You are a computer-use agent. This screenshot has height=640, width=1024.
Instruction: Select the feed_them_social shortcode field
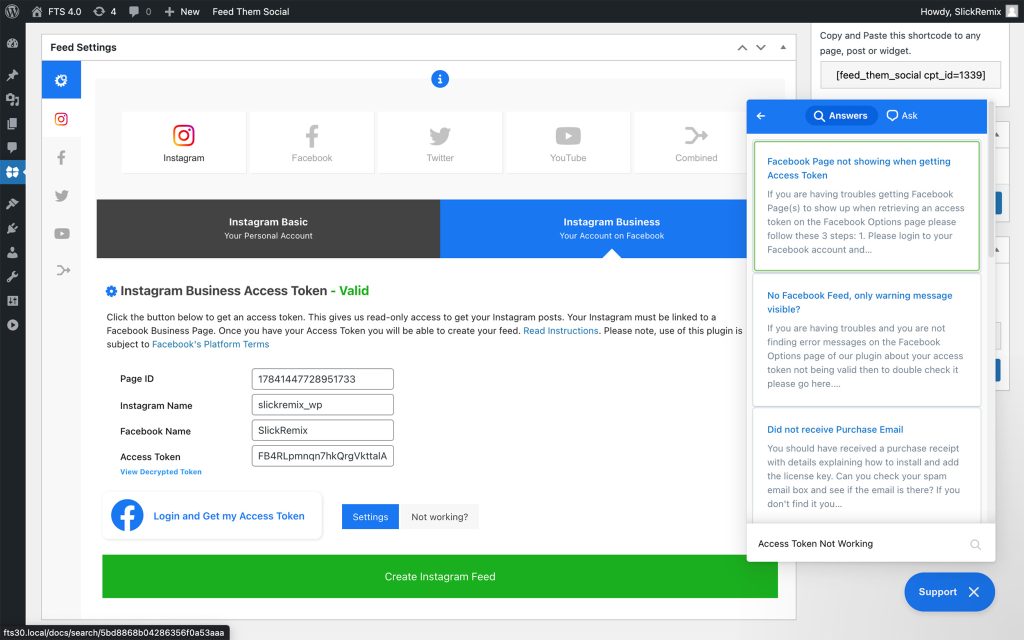tap(910, 75)
